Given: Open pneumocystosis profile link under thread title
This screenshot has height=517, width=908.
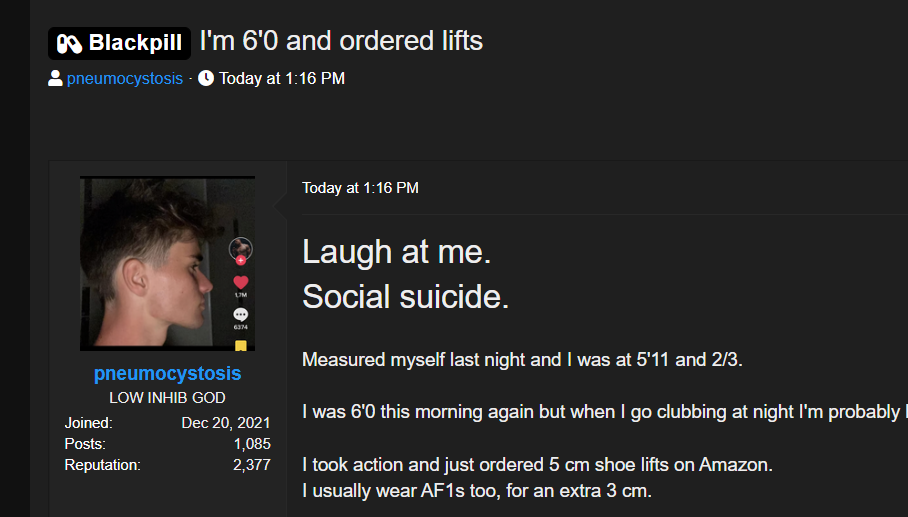Looking at the screenshot, I should tap(125, 78).
